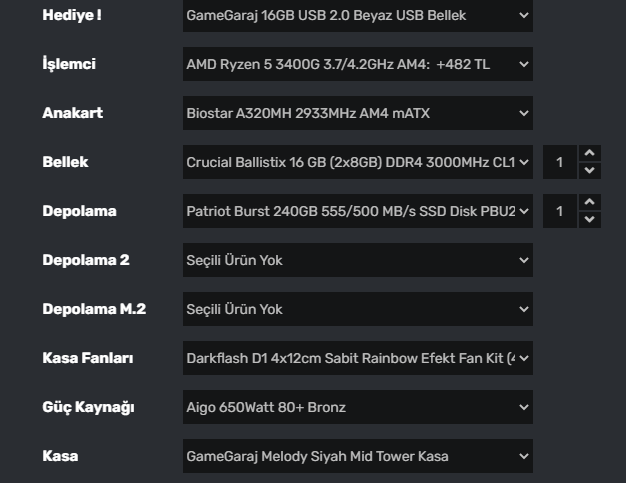This screenshot has width=626, height=483.
Task: Open the Depolama M.2 dropdown
Action: [x=357, y=309]
